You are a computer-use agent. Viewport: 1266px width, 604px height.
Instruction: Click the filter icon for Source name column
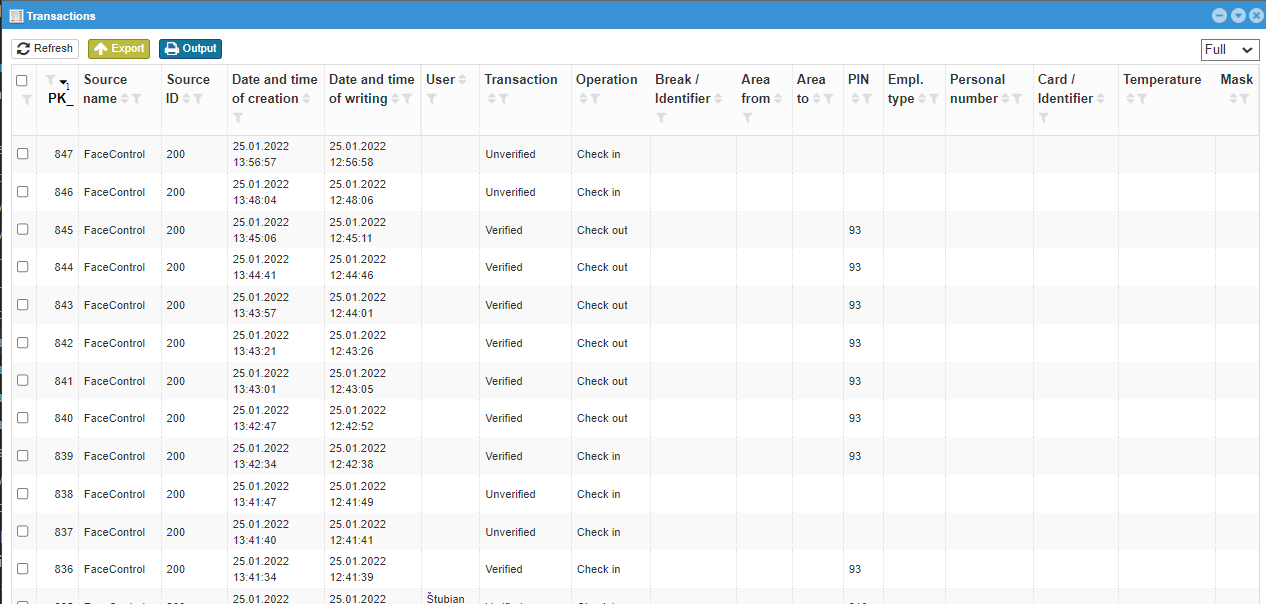coord(137,99)
